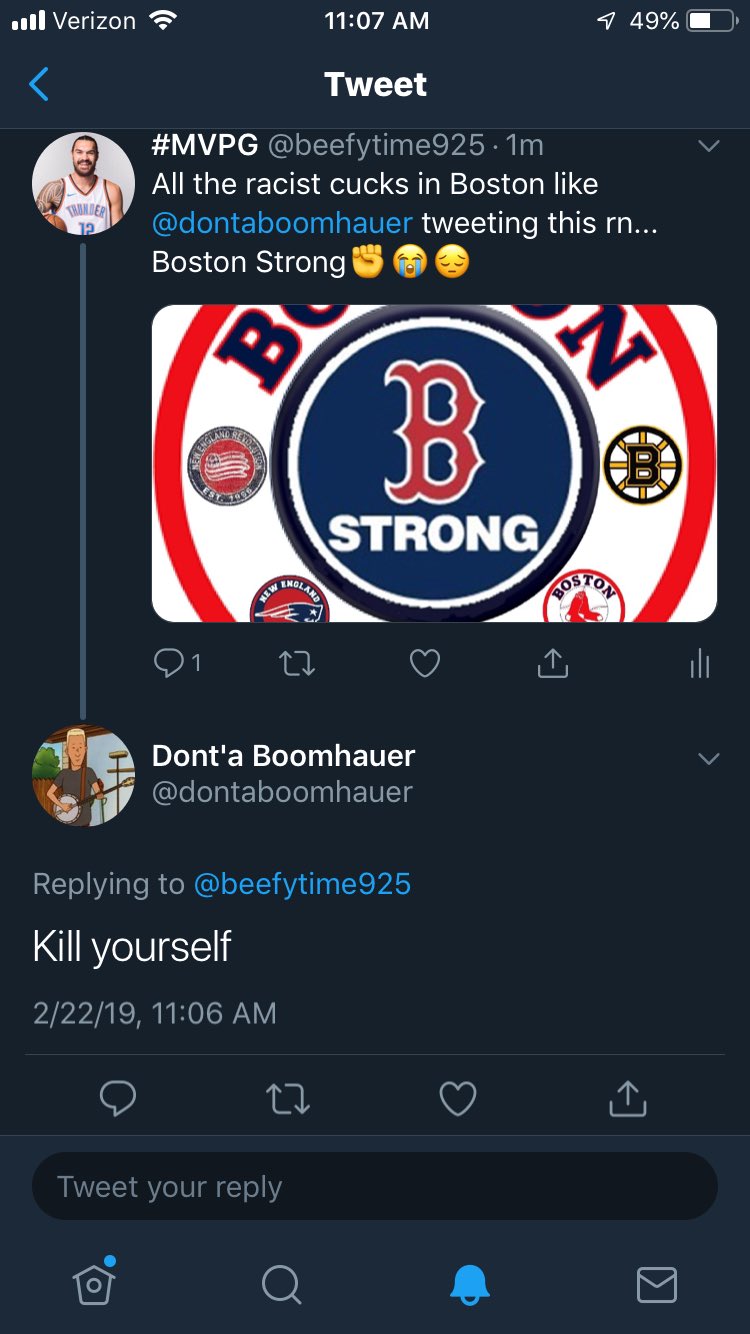Like the Dont'a Boomhauer reply
This screenshot has height=1334, width=750.
click(x=458, y=1099)
